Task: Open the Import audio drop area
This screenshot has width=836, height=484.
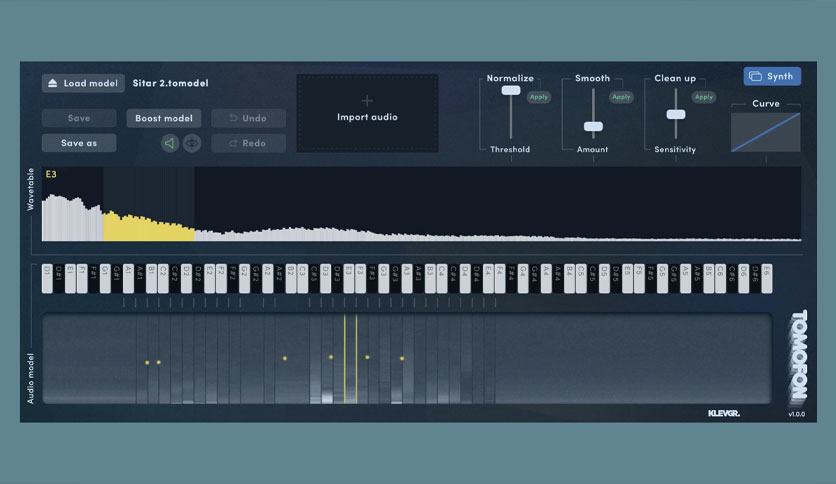Action: pyautogui.click(x=367, y=113)
